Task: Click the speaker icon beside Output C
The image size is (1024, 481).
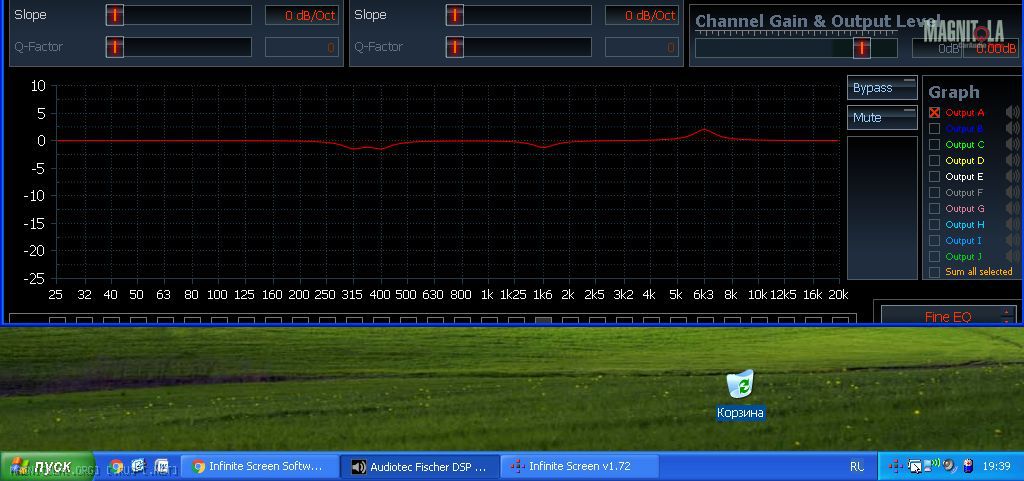Action: (x=1012, y=145)
